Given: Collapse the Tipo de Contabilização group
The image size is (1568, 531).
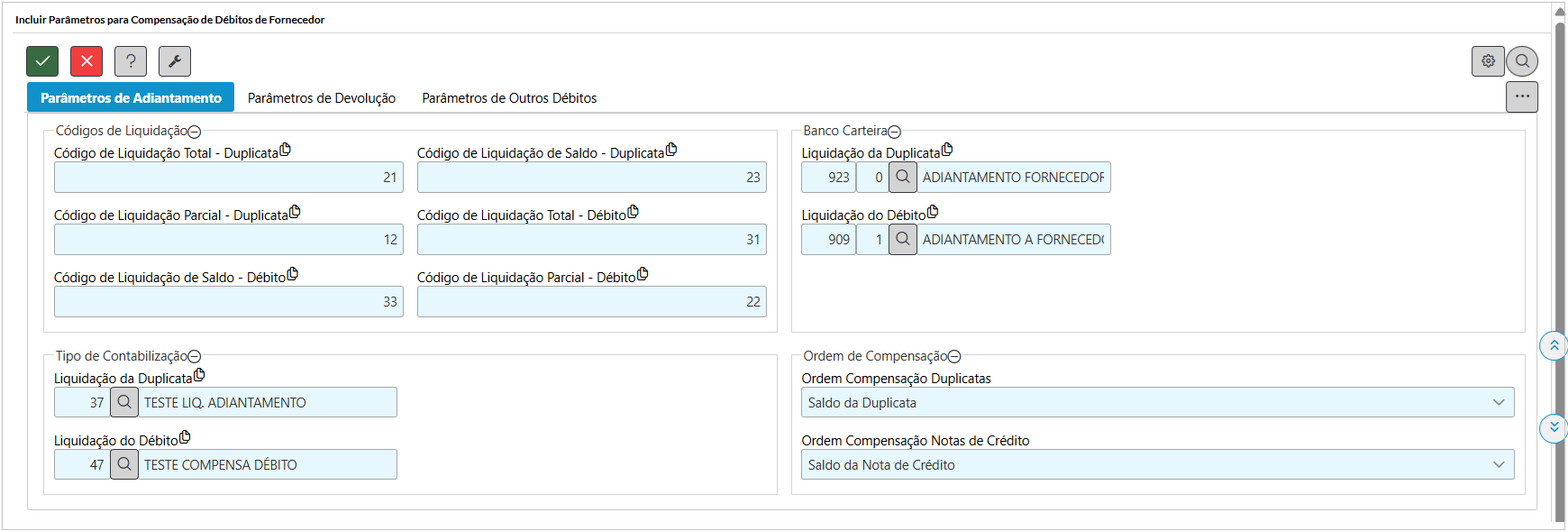Looking at the screenshot, I should coord(195,357).
